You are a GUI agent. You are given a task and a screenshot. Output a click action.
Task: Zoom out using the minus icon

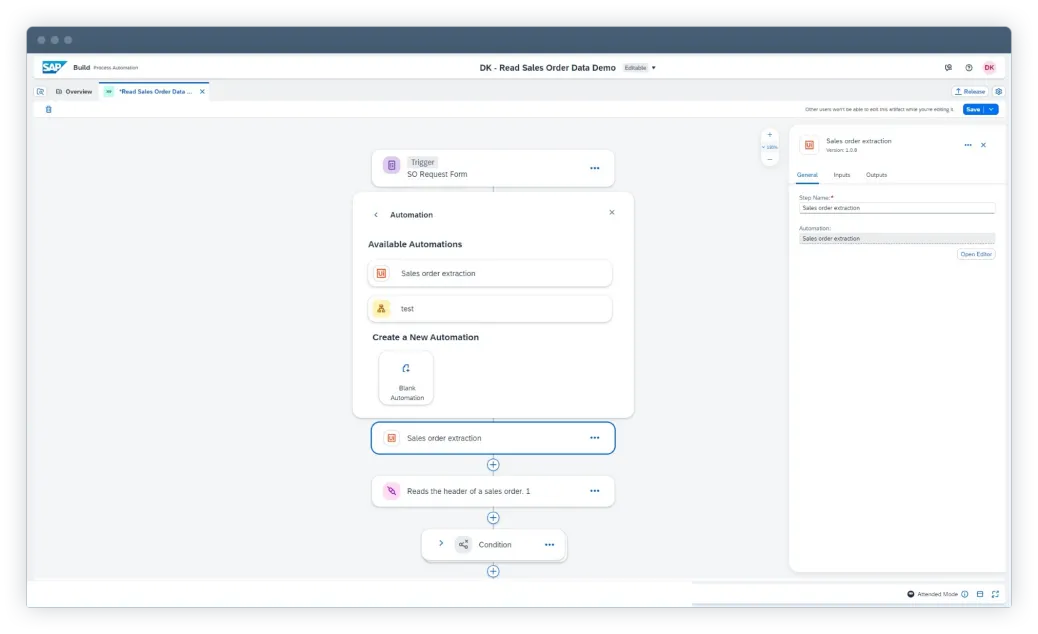[769, 158]
